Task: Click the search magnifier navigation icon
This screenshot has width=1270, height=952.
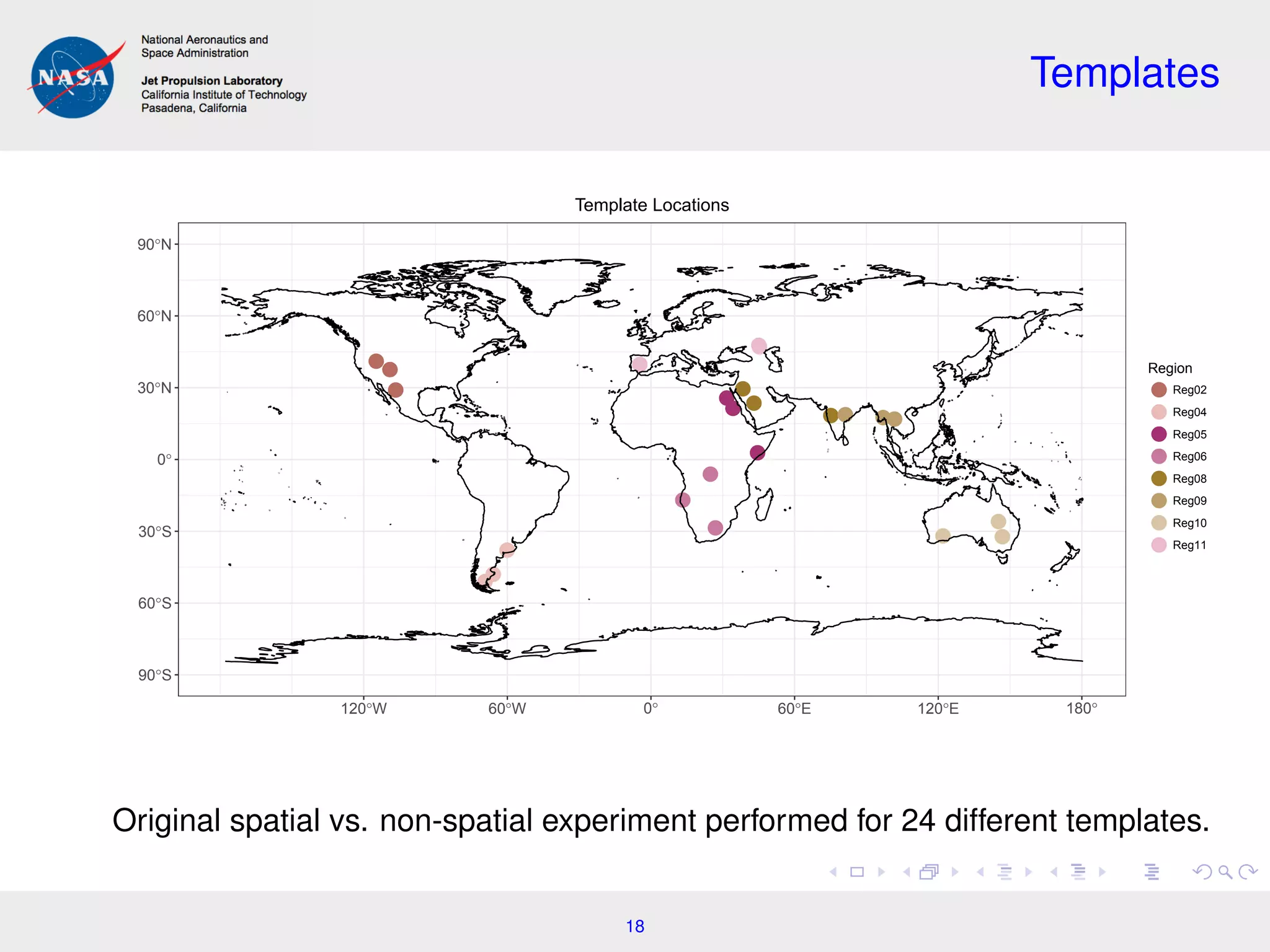Action: 1225,872
